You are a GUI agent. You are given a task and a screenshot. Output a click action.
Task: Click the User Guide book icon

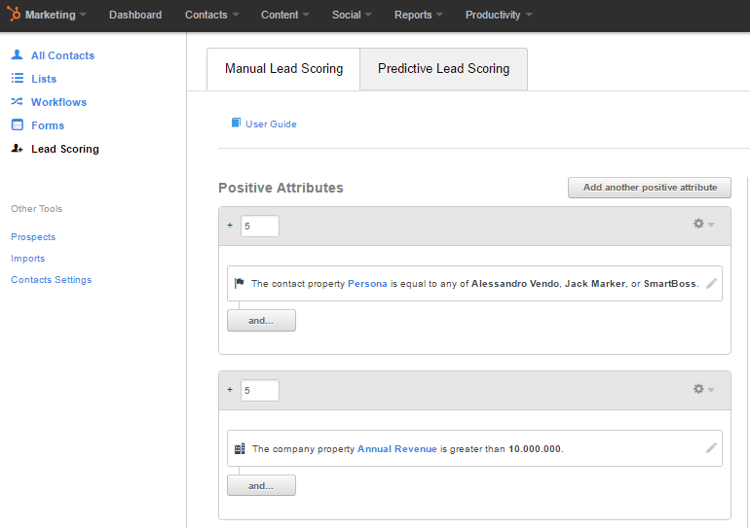236,123
